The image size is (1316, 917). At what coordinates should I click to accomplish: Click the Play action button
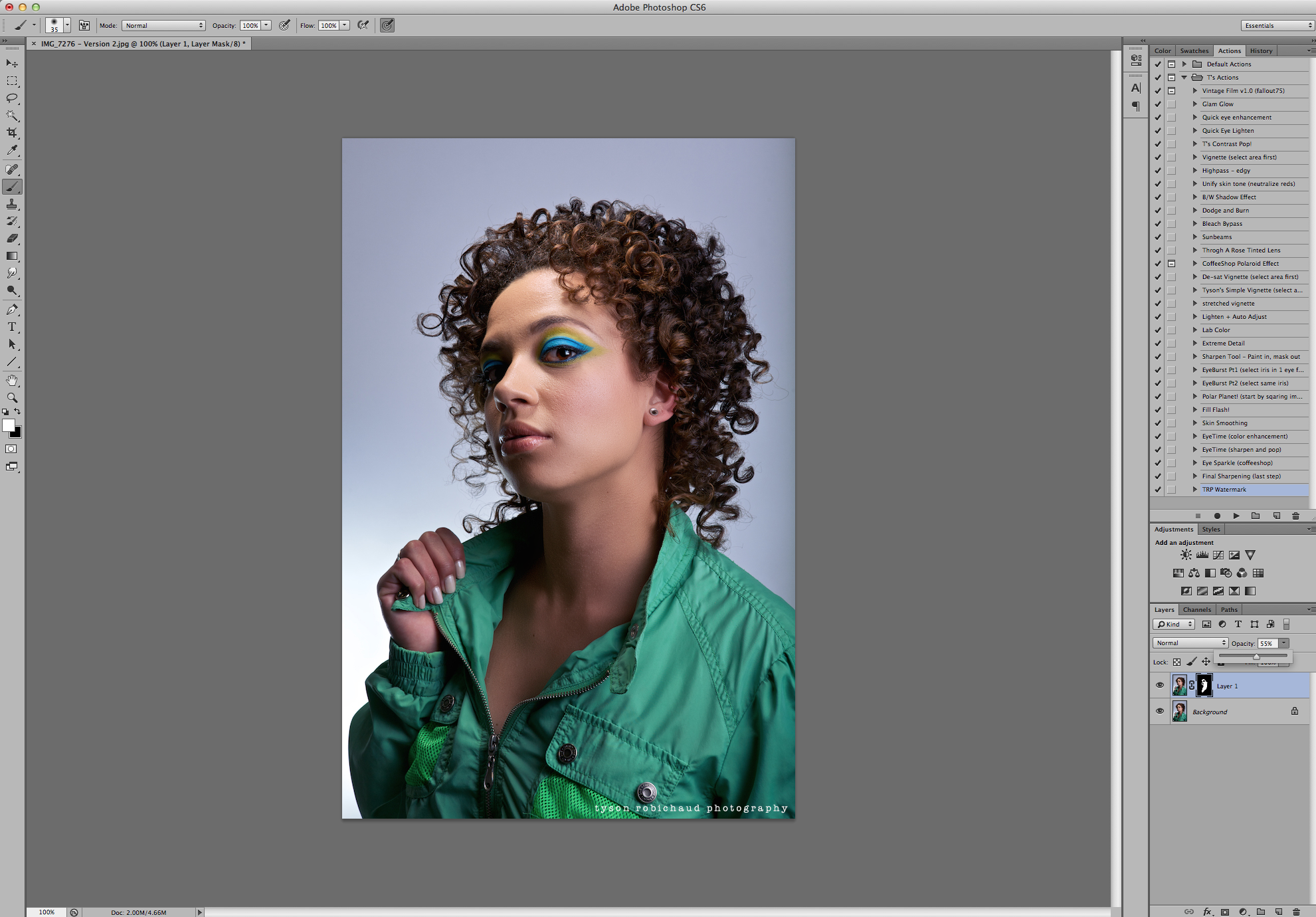pyautogui.click(x=1236, y=516)
